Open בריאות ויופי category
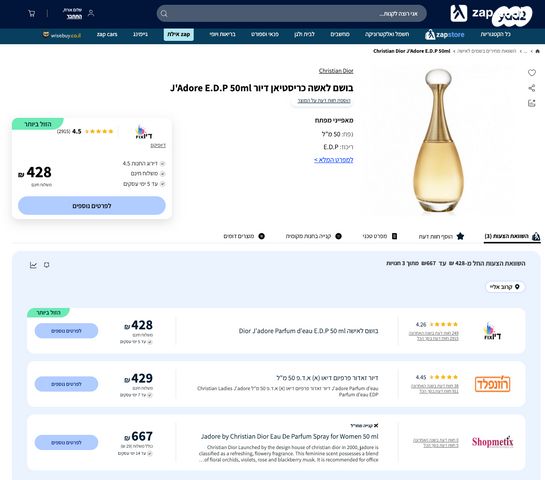The image size is (545, 480). [222, 34]
